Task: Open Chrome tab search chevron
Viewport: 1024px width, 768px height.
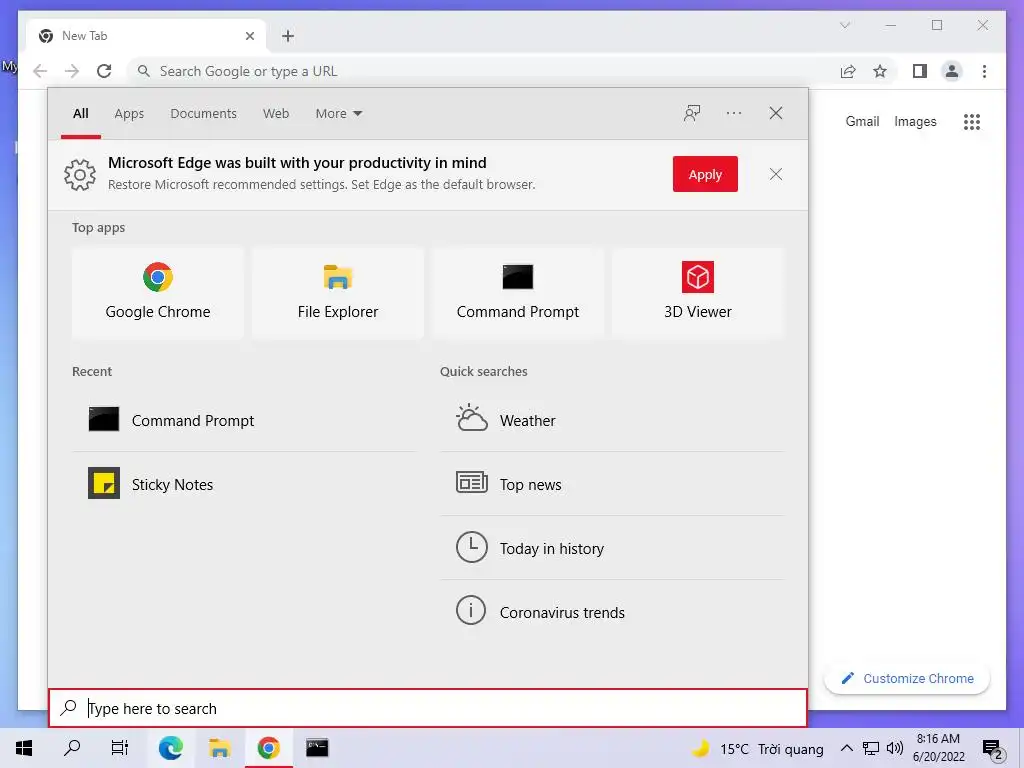Action: click(844, 25)
